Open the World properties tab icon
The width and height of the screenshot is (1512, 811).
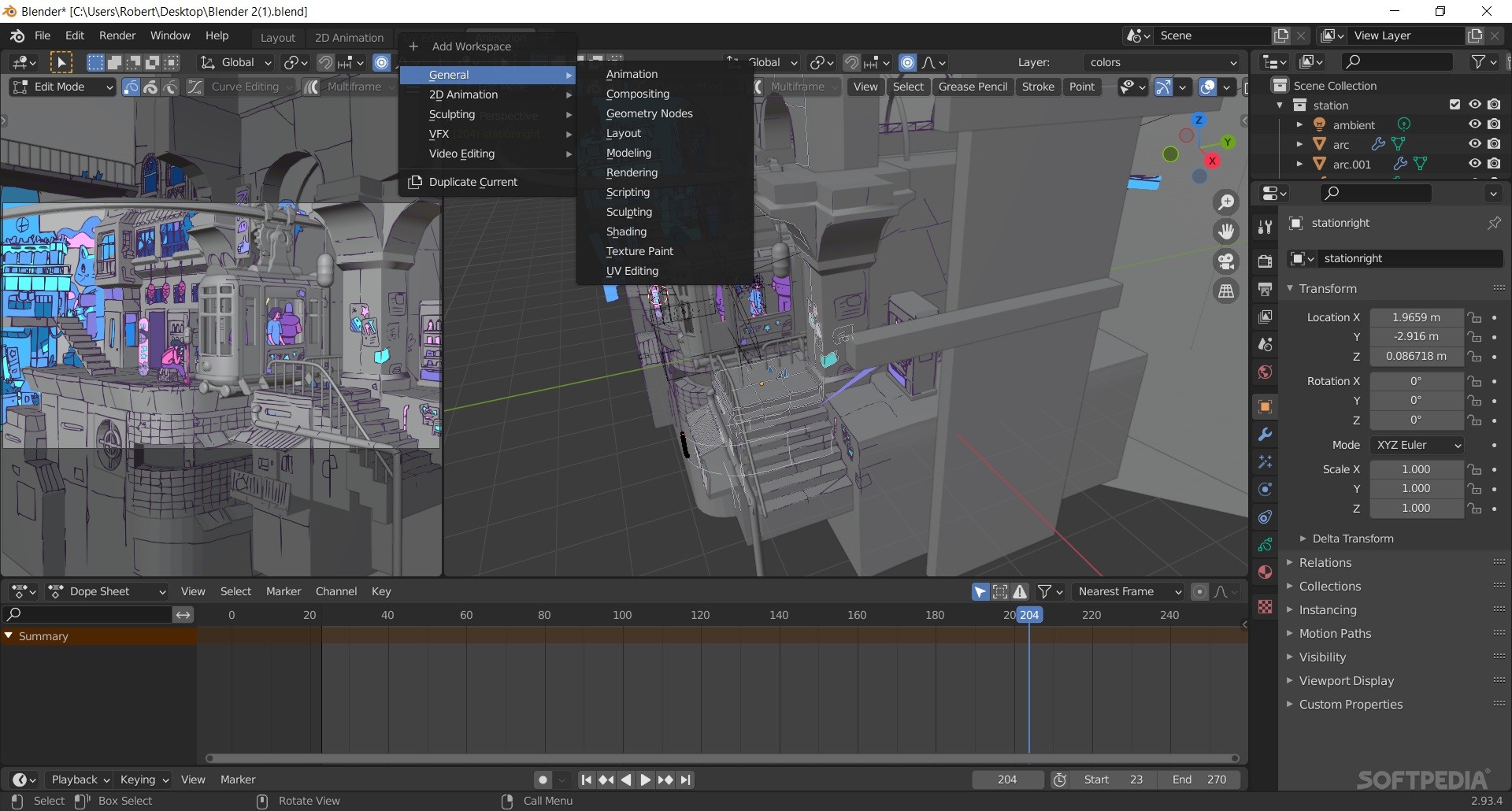tap(1266, 372)
